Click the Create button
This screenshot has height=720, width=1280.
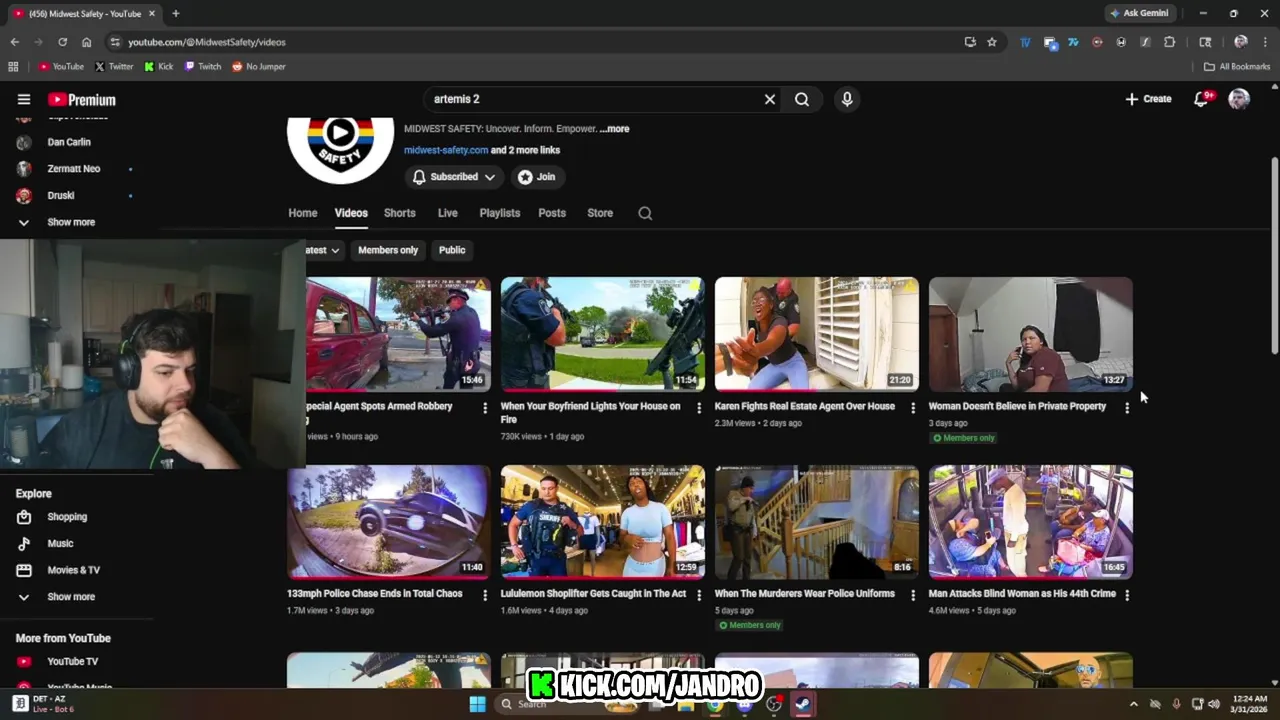(x=1148, y=99)
